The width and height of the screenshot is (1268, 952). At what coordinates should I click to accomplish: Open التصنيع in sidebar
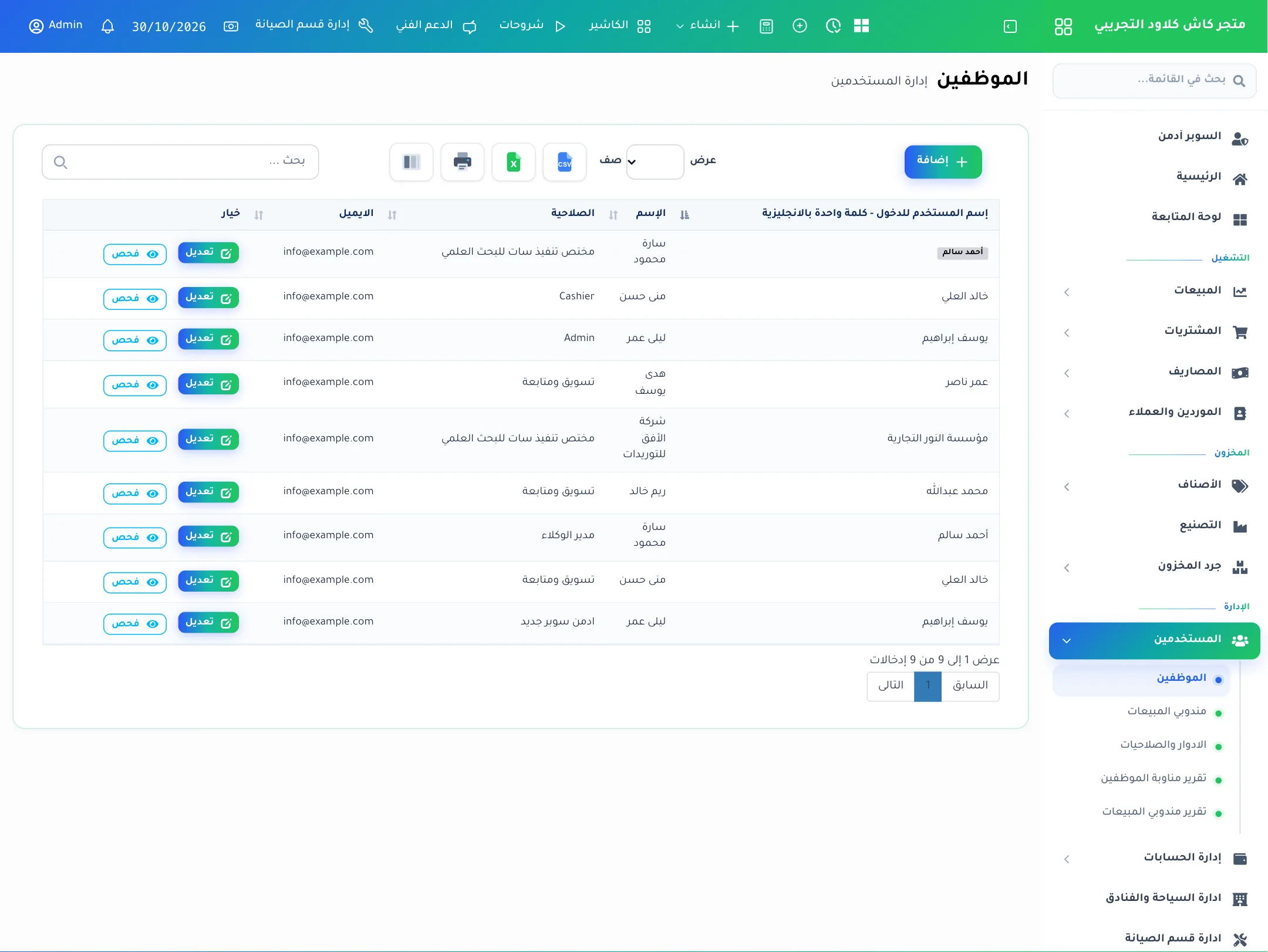pyautogui.click(x=1155, y=526)
